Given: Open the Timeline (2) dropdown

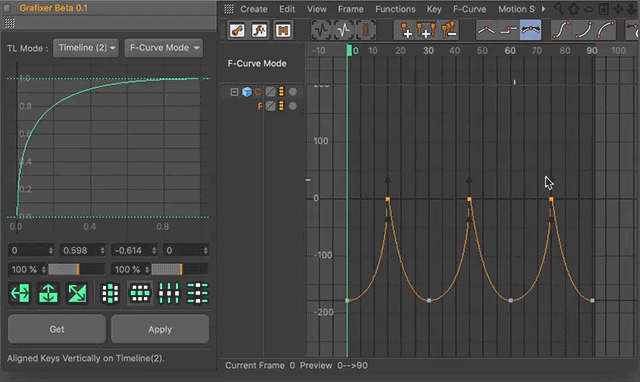Looking at the screenshot, I should pyautogui.click(x=86, y=48).
